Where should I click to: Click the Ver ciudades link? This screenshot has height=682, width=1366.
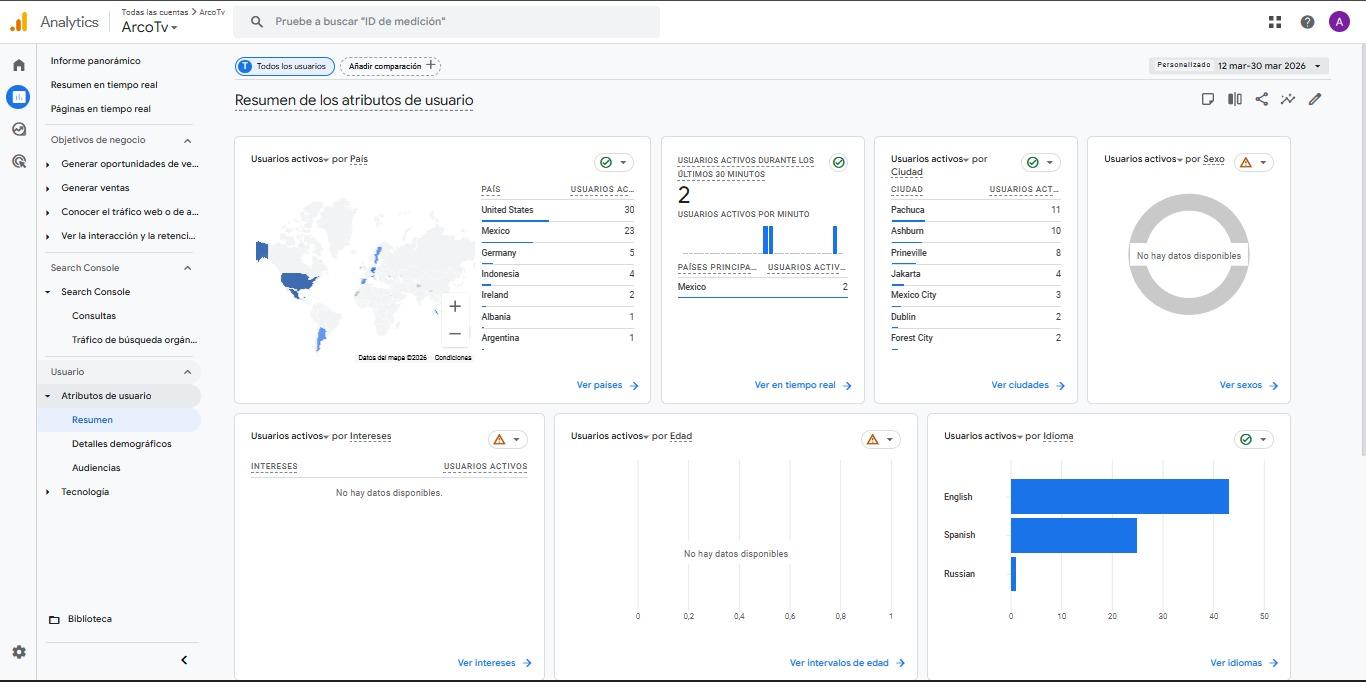coord(1028,385)
